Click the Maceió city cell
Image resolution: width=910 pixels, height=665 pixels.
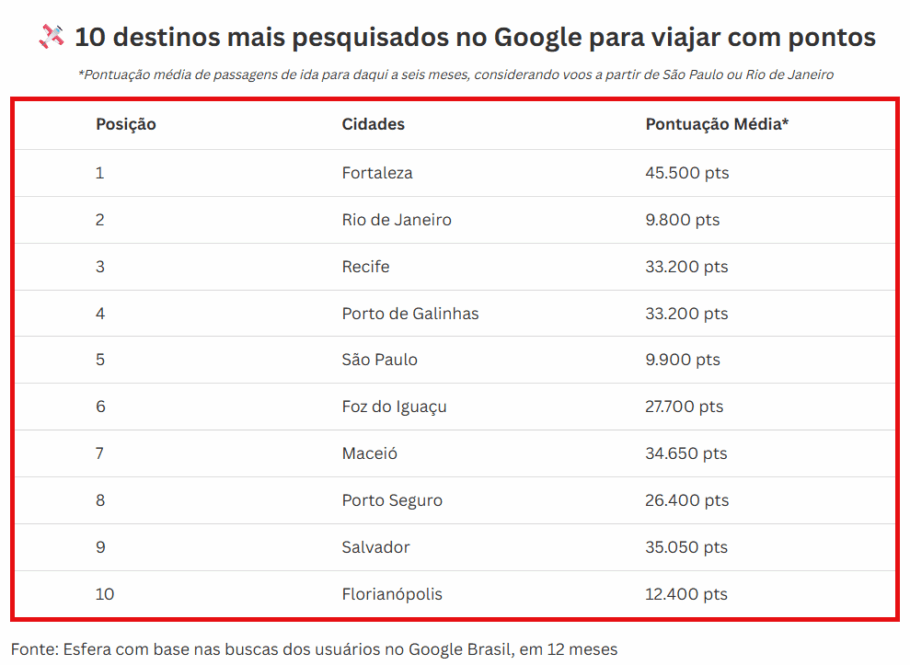369,454
